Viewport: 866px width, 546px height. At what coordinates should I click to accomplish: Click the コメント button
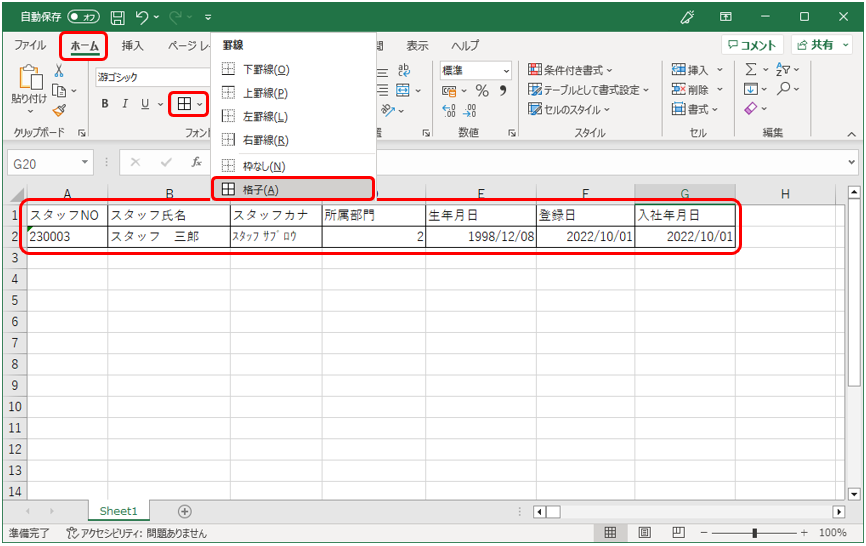coord(752,45)
